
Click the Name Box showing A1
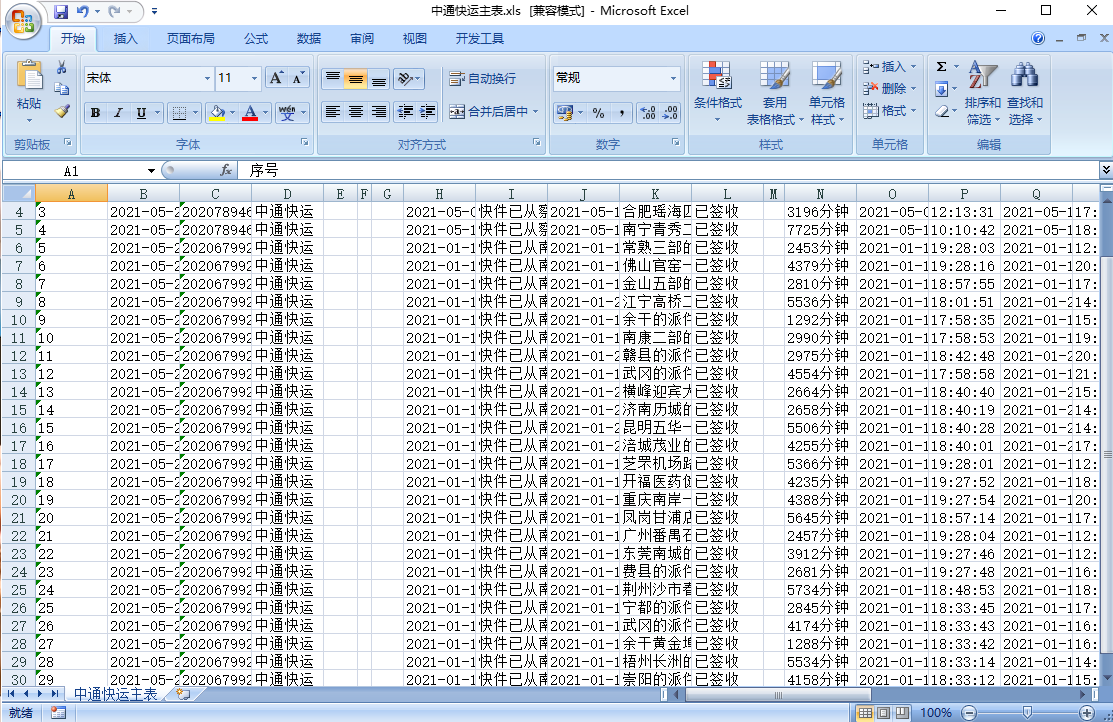(x=74, y=171)
